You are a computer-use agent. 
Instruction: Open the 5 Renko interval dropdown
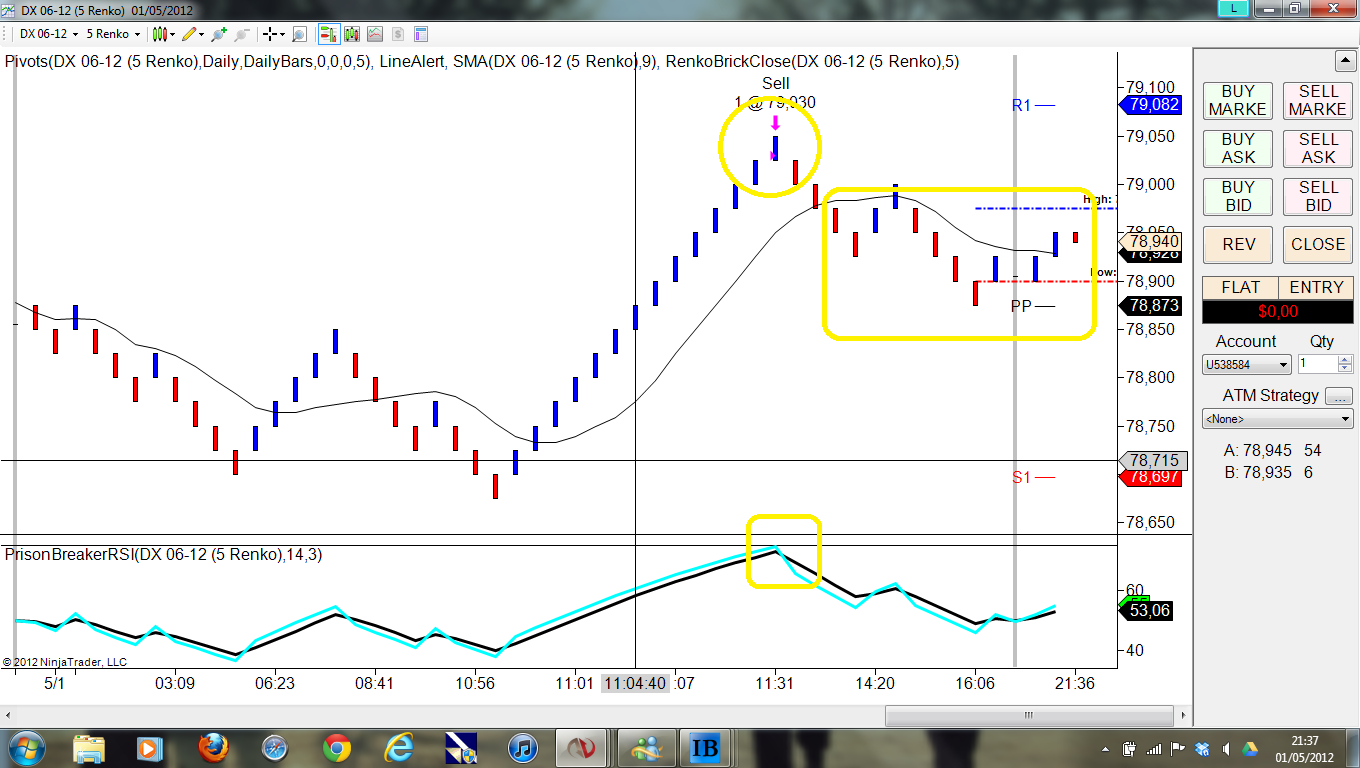[x=114, y=34]
